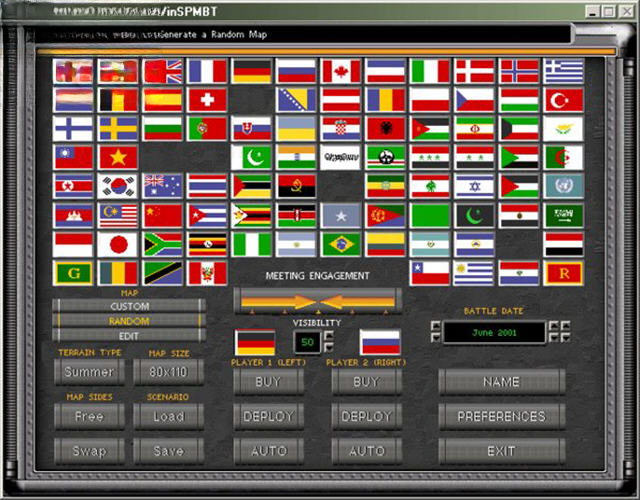Select the France flag in nations grid

point(207,71)
